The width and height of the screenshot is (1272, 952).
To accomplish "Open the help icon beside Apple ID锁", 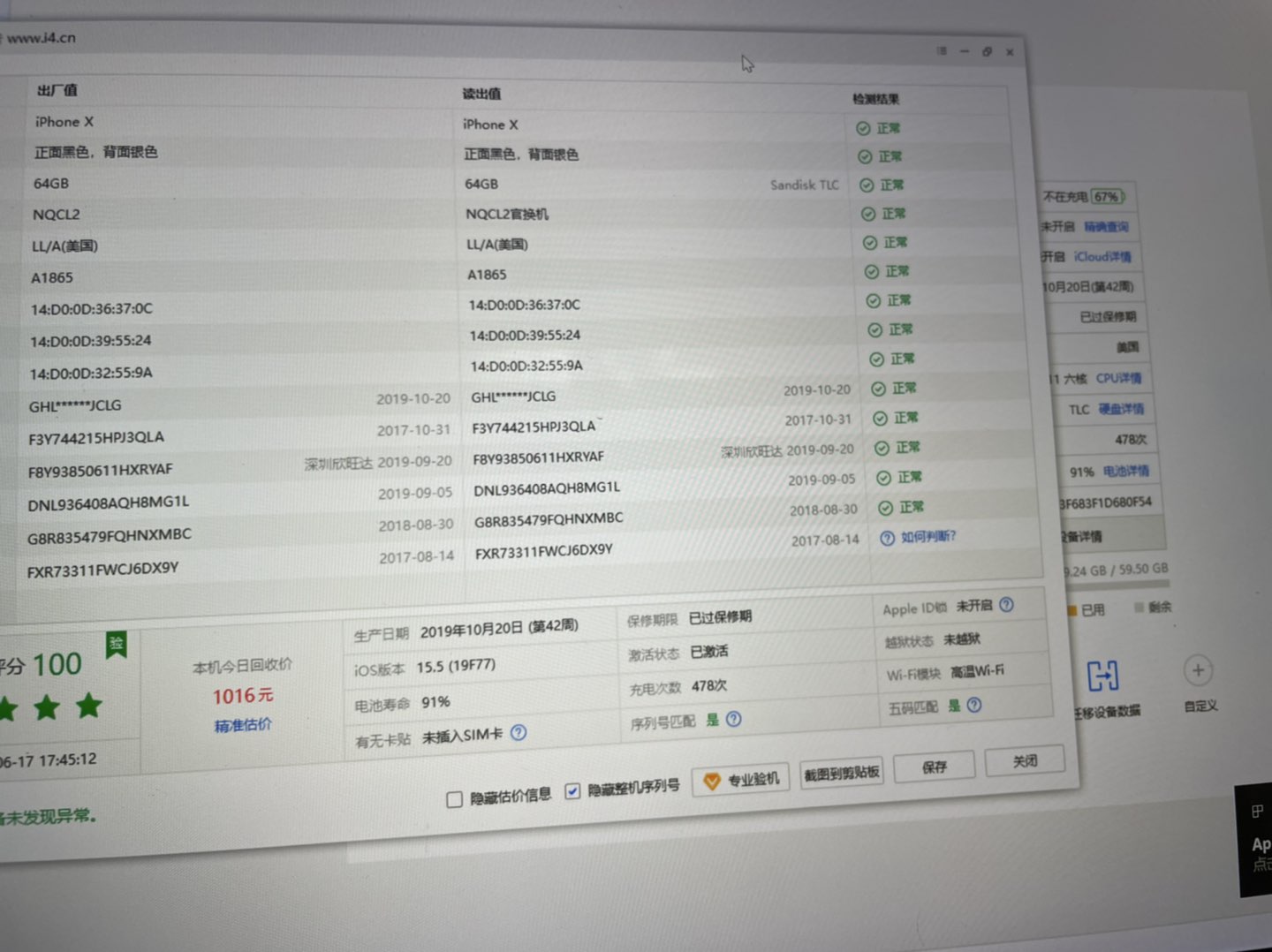I will coord(1006,605).
